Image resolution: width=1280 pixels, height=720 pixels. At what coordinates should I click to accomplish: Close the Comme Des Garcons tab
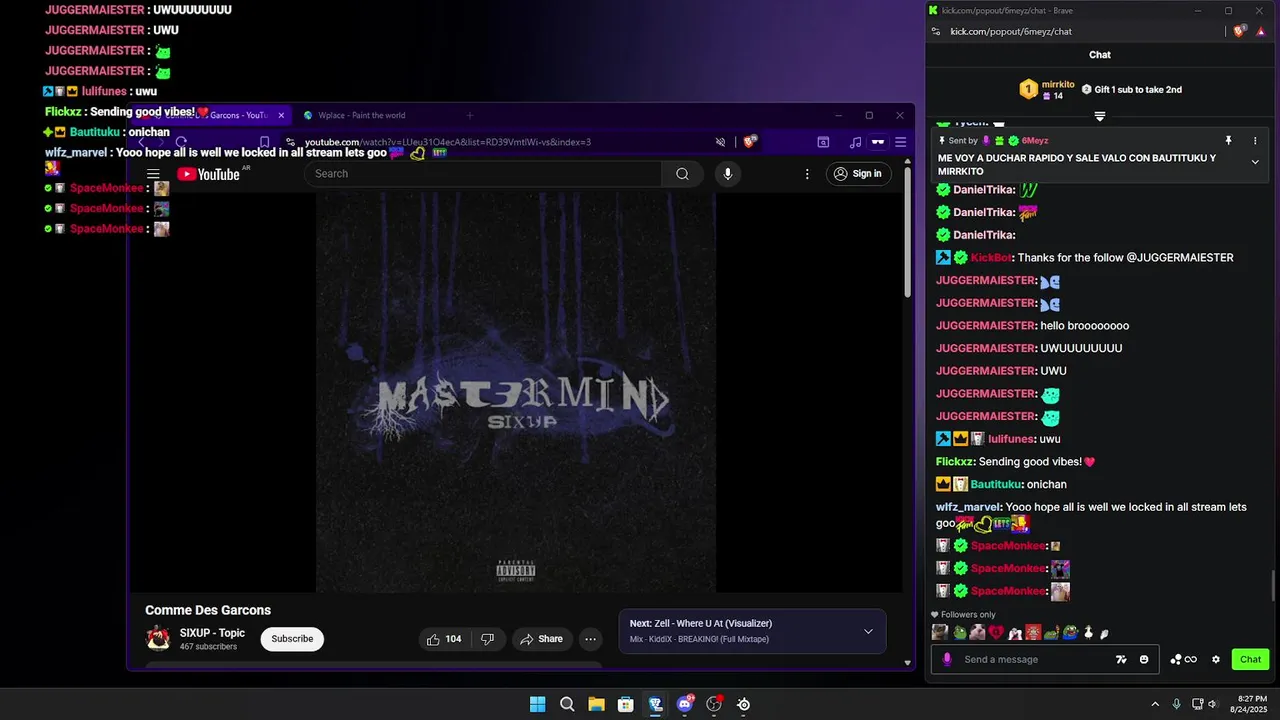(x=281, y=115)
